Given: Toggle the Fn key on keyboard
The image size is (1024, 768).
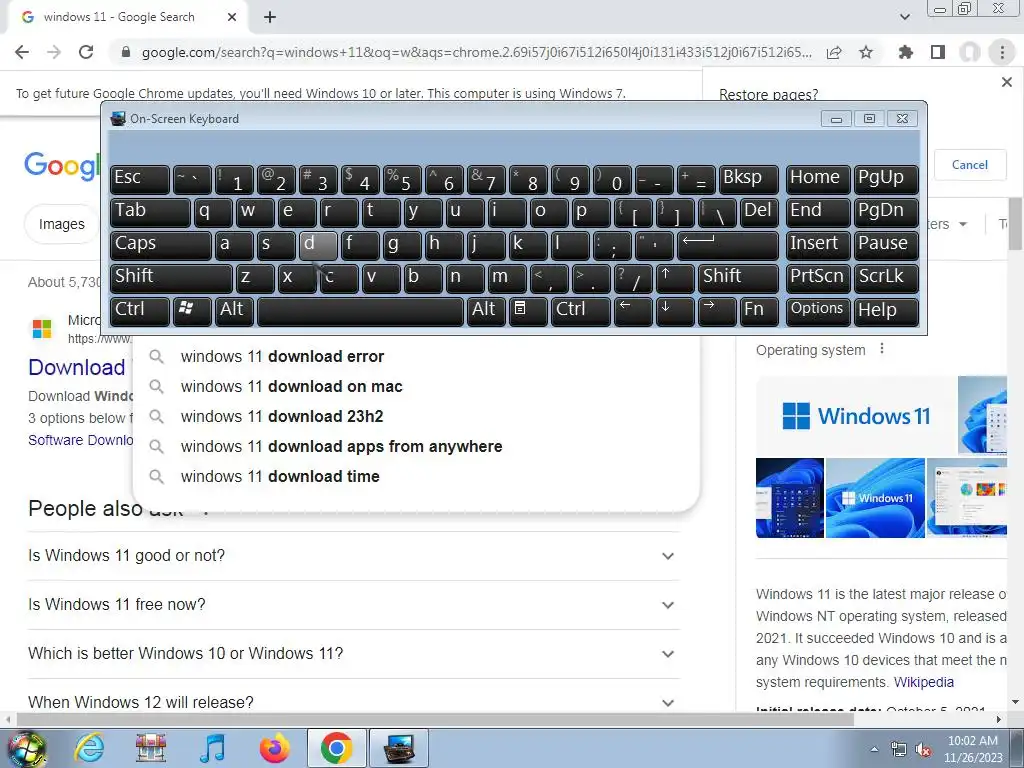Looking at the screenshot, I should pyautogui.click(x=760, y=310).
